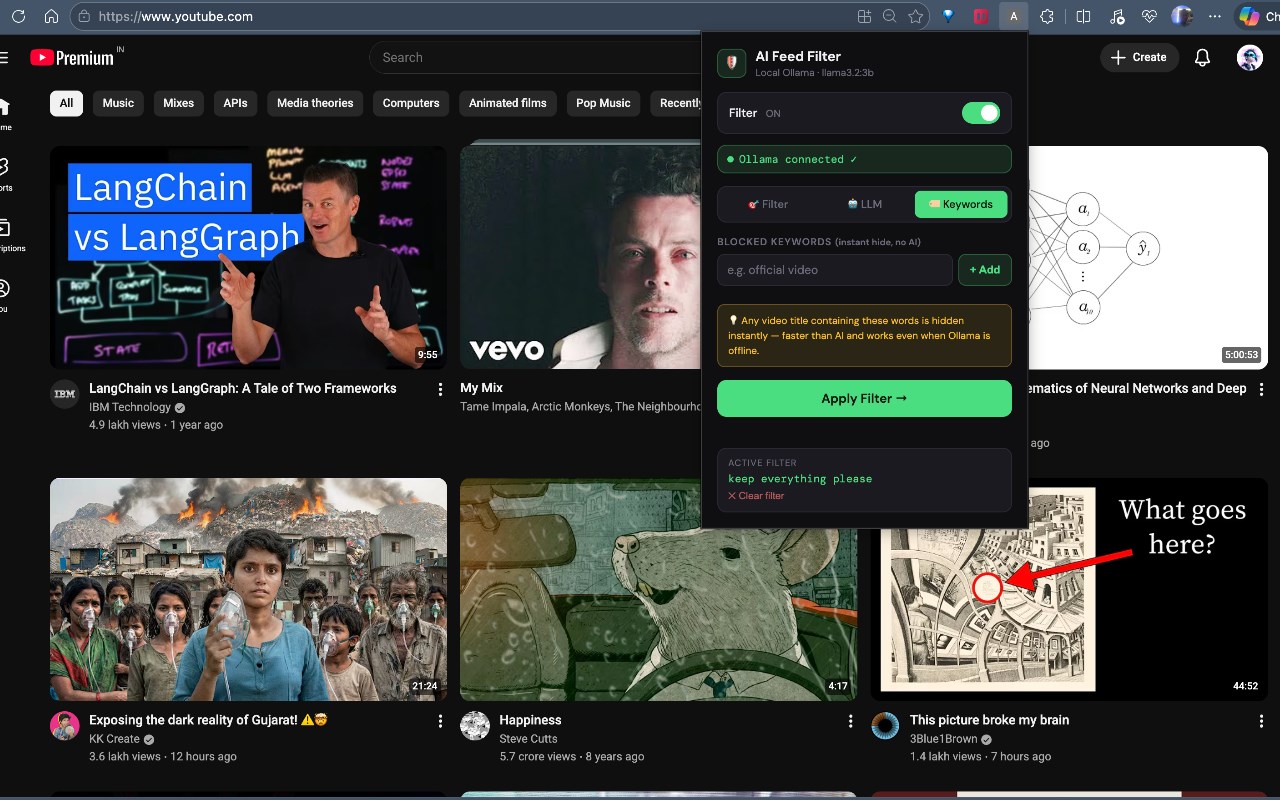Screen dimensions: 1280x800
Task: Open the YouTube Home sidebar icon
Action: pyautogui.click(x=4, y=107)
